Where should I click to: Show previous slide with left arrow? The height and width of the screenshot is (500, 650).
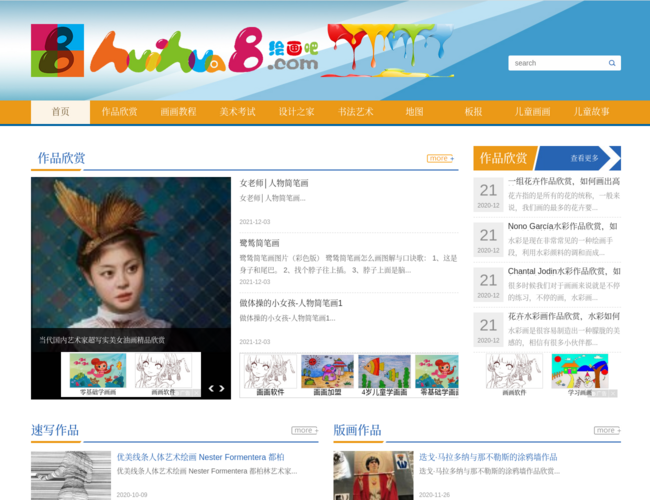point(211,388)
